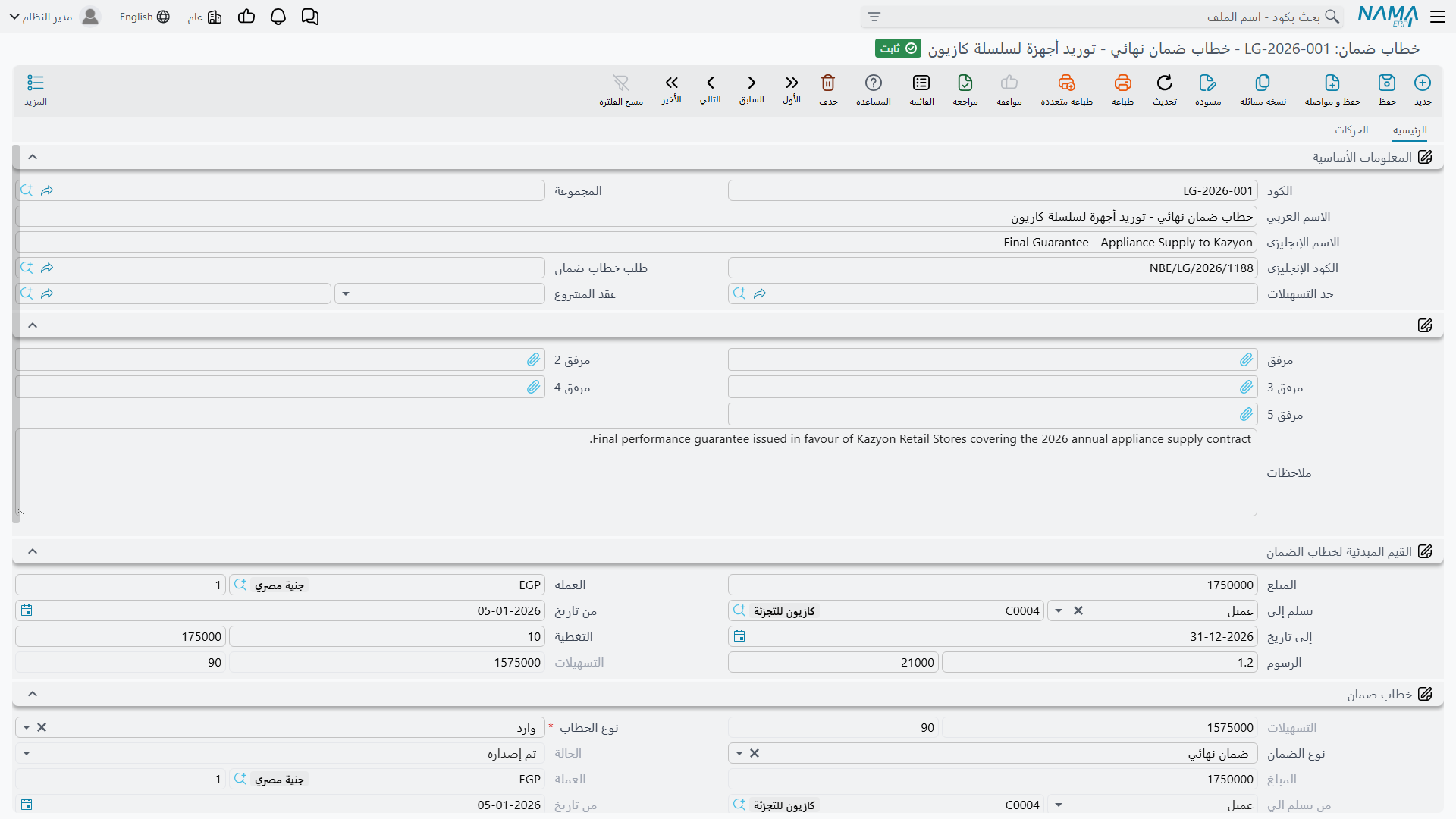This screenshot has height=819, width=1456.
Task: Clear نوع الضمان selection with X
Action: coord(755,753)
